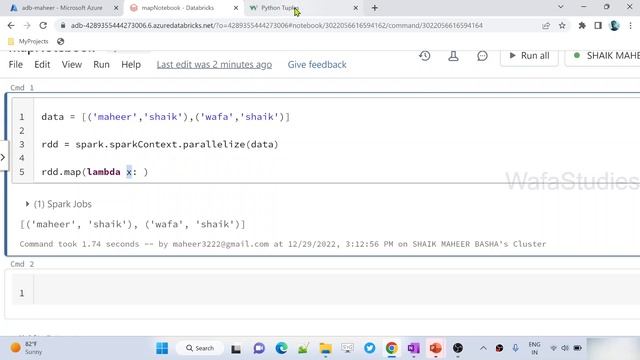Image resolution: width=640 pixels, height=360 pixels.
Task: Share this page via address bar icon
Action: point(546,25)
